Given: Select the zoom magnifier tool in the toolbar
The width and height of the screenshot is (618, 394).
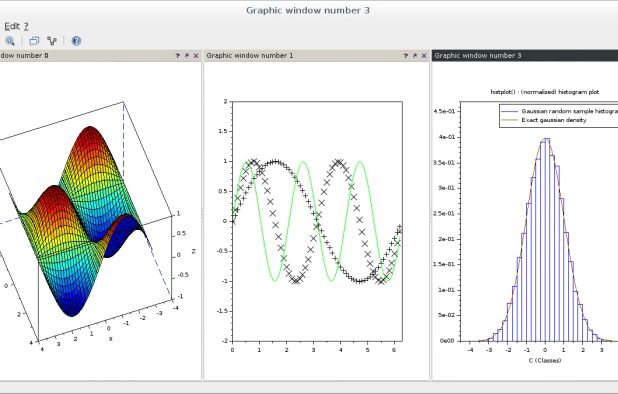Looking at the screenshot, I should click(x=10, y=41).
